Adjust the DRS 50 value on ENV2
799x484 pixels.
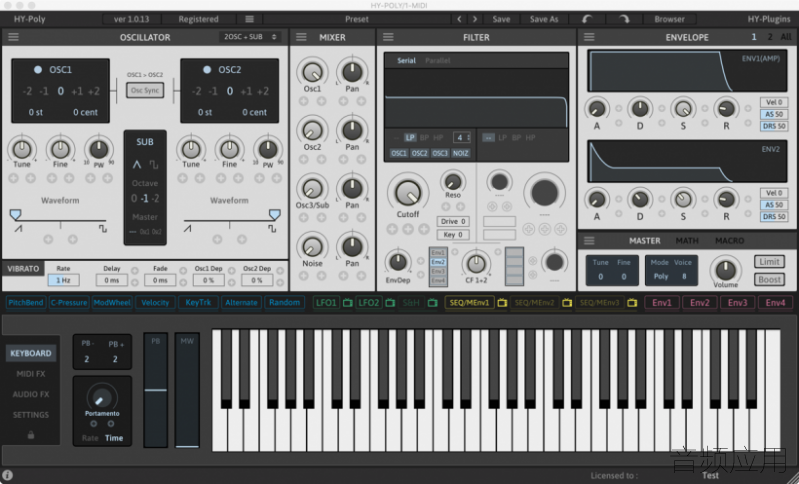pyautogui.click(x=774, y=217)
